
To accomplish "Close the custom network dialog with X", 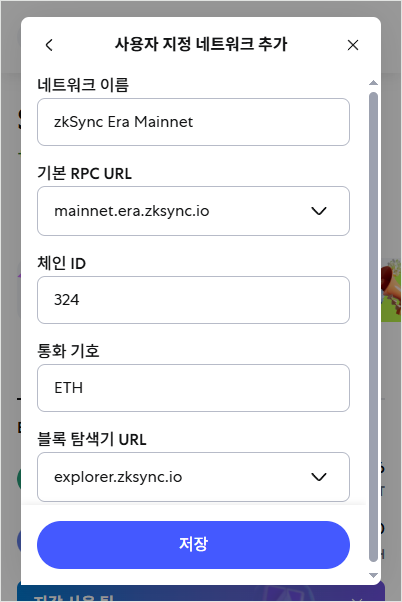I will (352, 45).
